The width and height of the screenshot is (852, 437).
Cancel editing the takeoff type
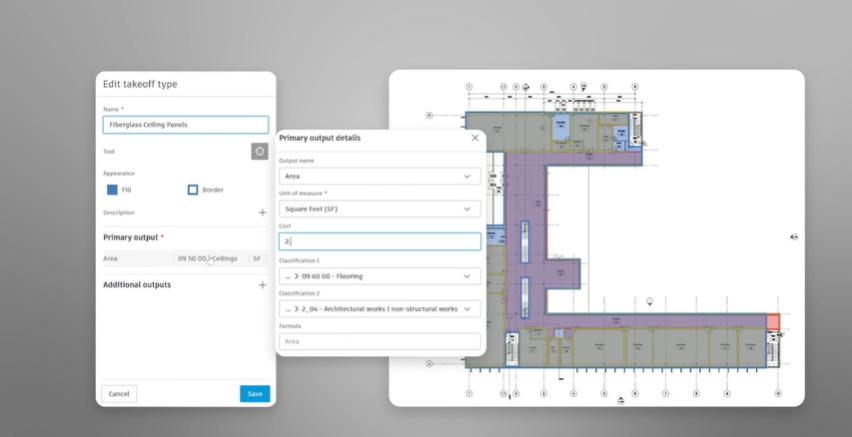[119, 394]
